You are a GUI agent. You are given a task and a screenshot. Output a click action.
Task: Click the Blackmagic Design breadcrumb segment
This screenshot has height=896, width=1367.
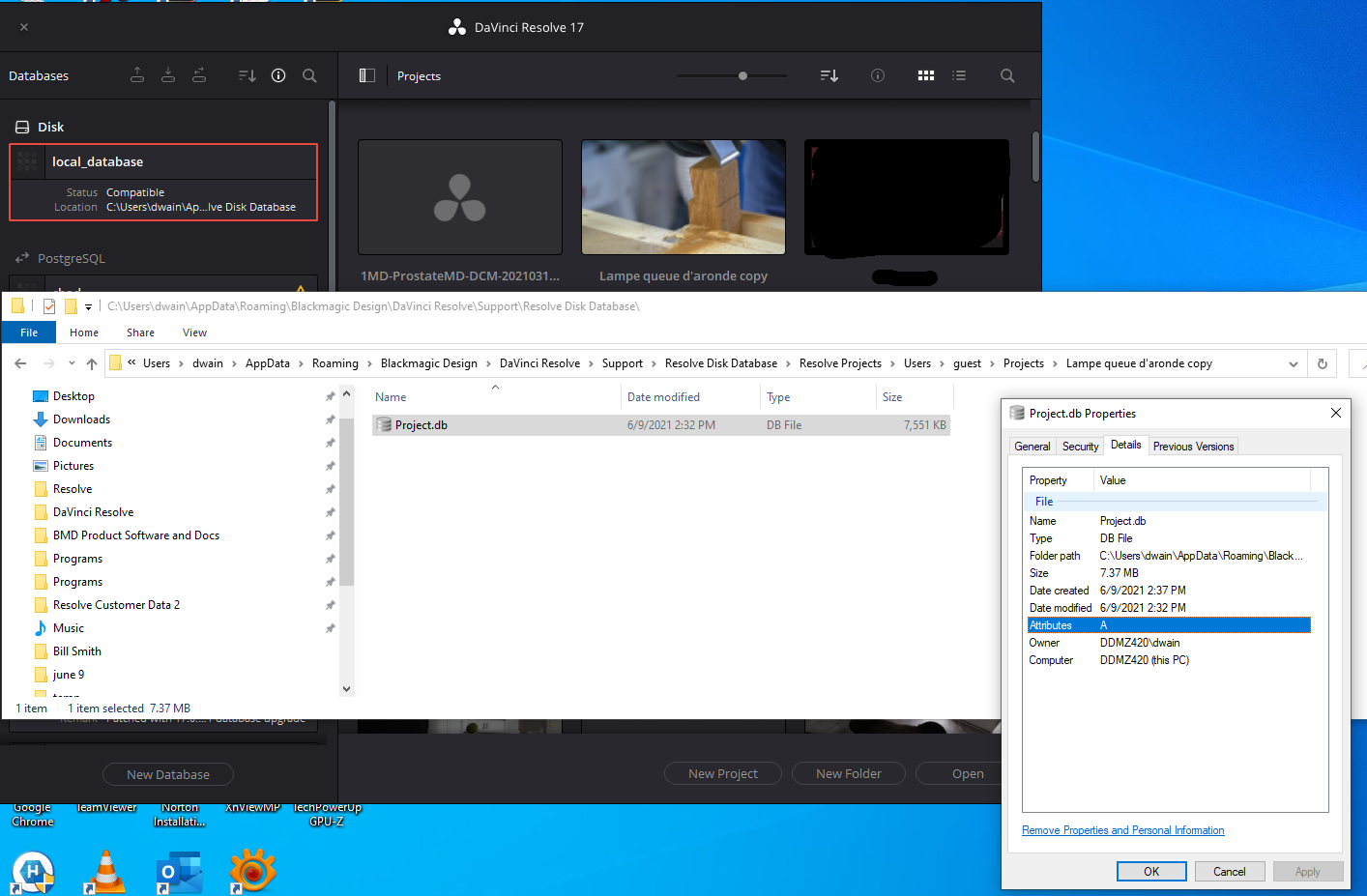(x=429, y=363)
